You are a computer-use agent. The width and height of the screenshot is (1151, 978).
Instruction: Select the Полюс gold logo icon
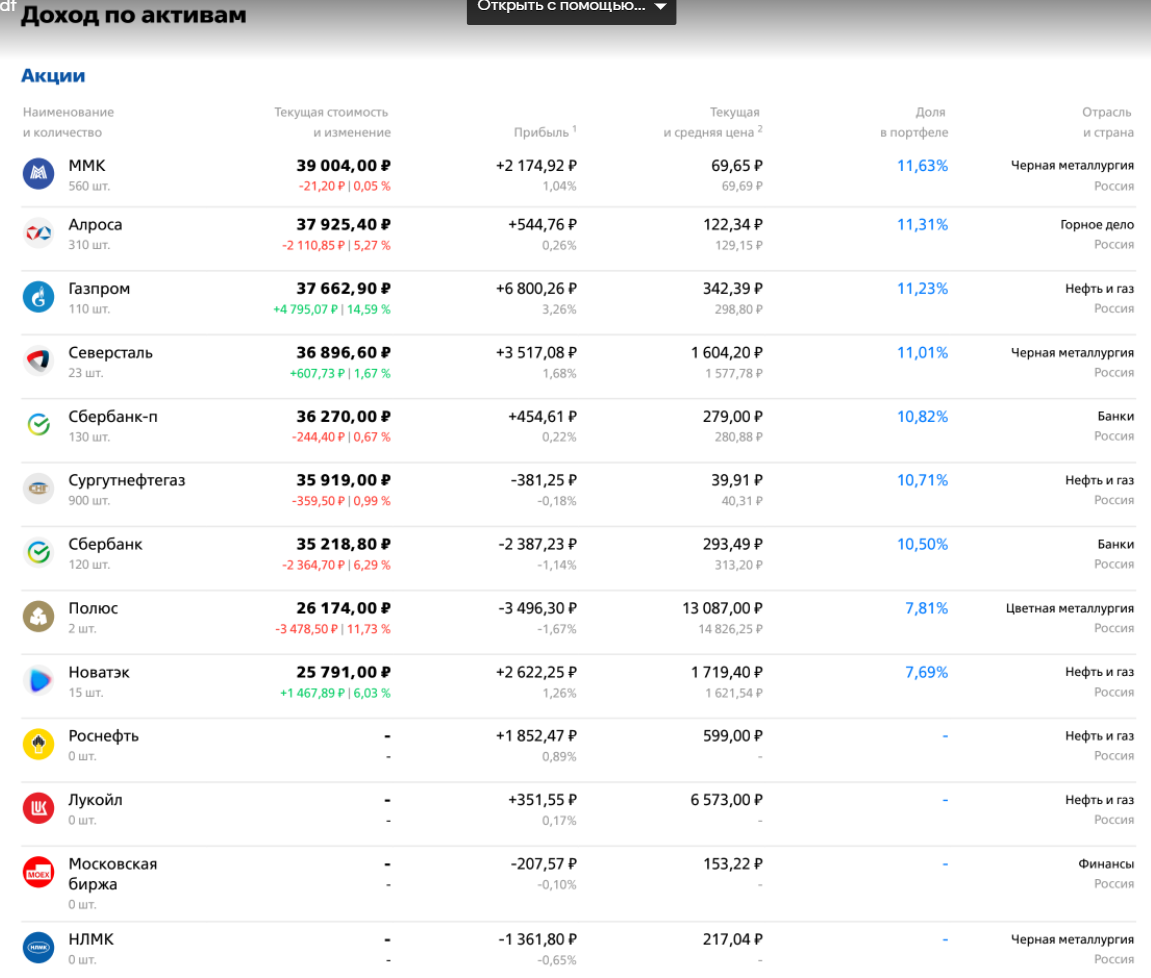pyautogui.click(x=38, y=617)
